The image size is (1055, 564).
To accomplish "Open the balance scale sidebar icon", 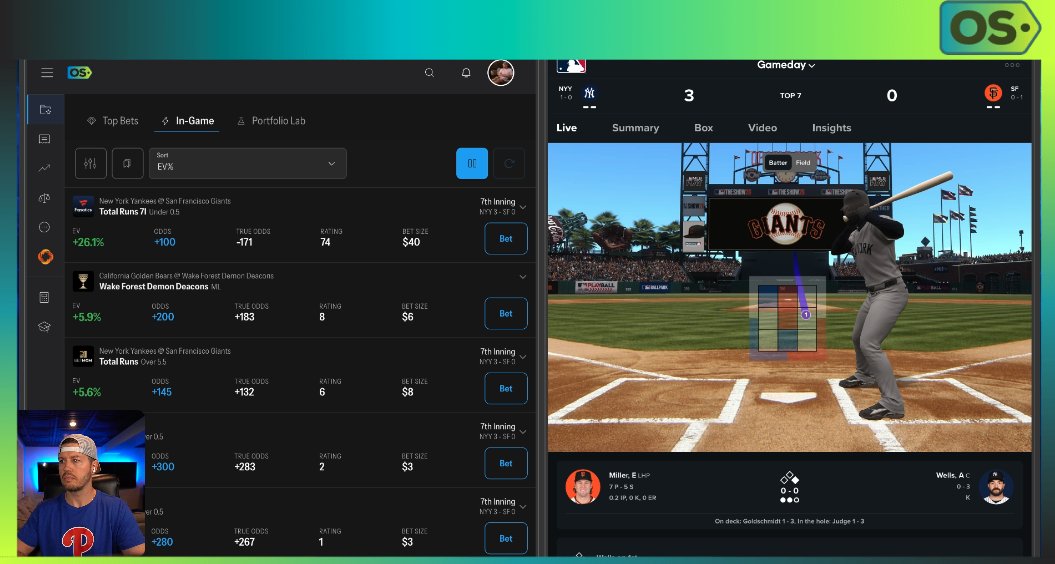I will point(44,198).
